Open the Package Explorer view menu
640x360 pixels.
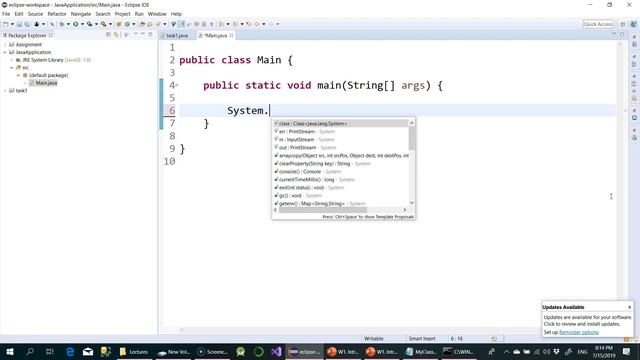(x=127, y=35)
